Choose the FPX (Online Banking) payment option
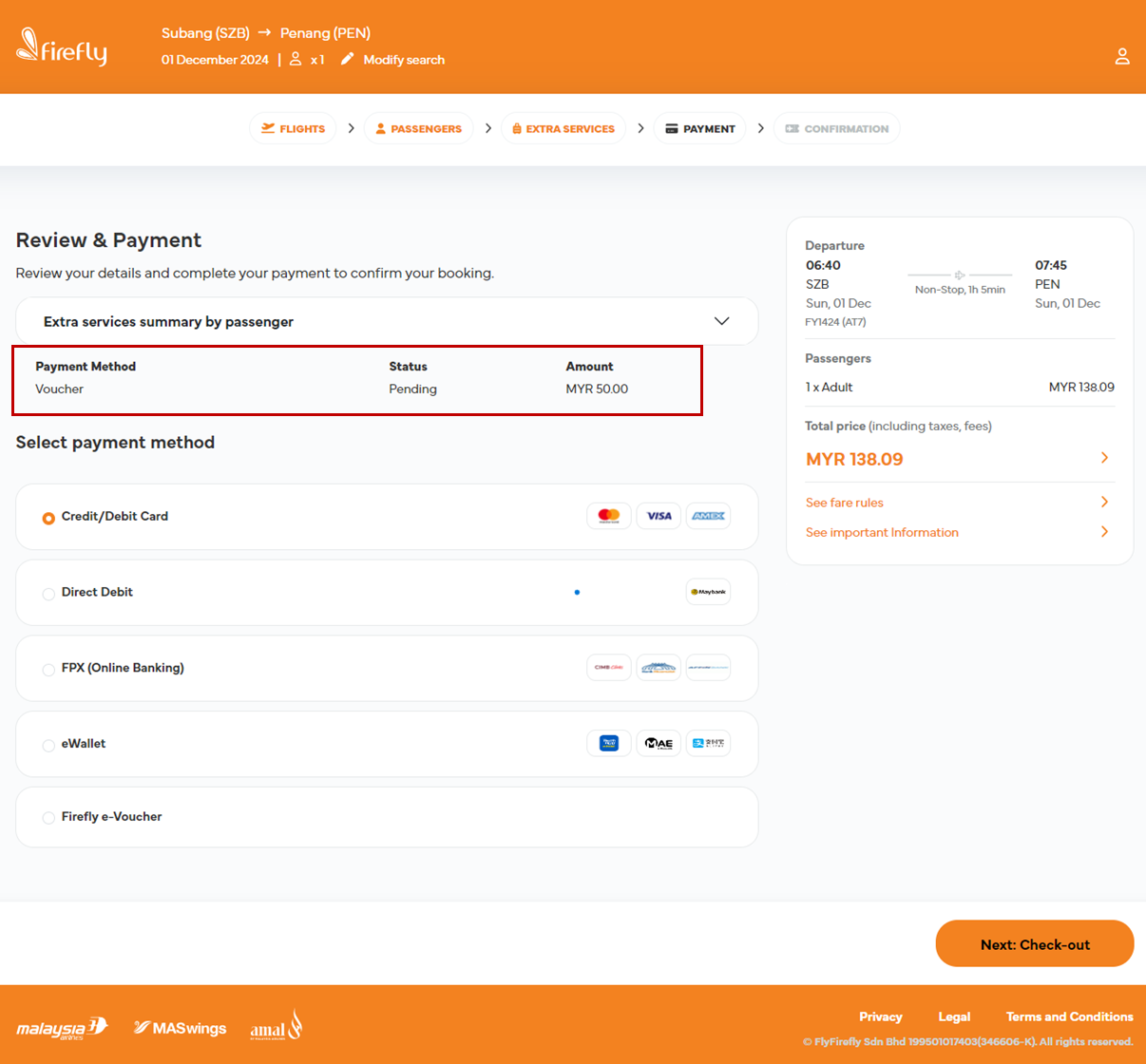The width and height of the screenshot is (1146, 1064). (48, 669)
